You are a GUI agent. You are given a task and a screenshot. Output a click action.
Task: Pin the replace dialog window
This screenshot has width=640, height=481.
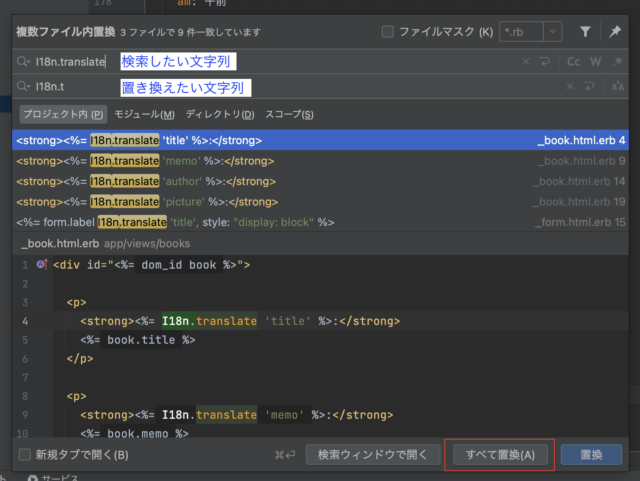615,31
